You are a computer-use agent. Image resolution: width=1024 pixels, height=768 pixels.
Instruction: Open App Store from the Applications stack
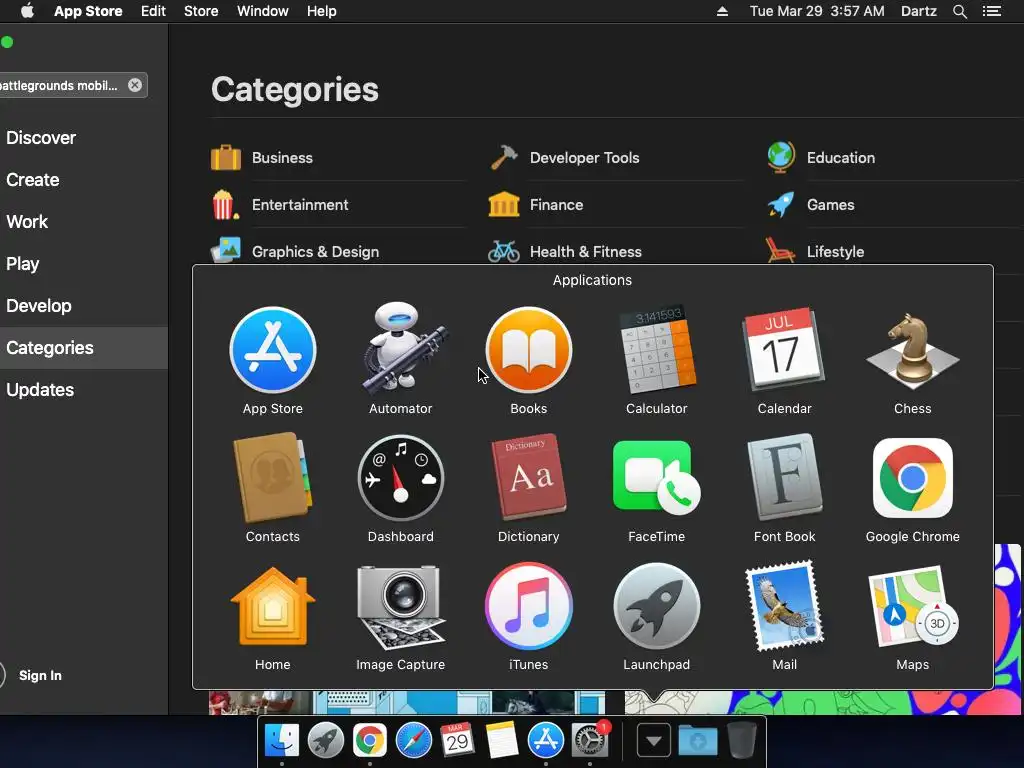click(273, 350)
